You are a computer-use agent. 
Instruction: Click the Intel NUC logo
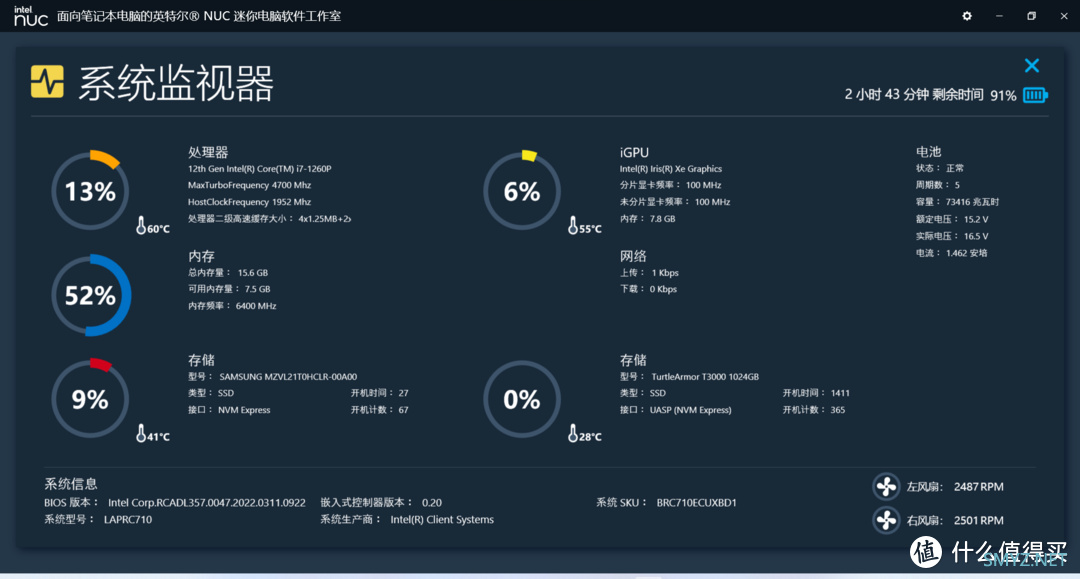pyautogui.click(x=30, y=16)
